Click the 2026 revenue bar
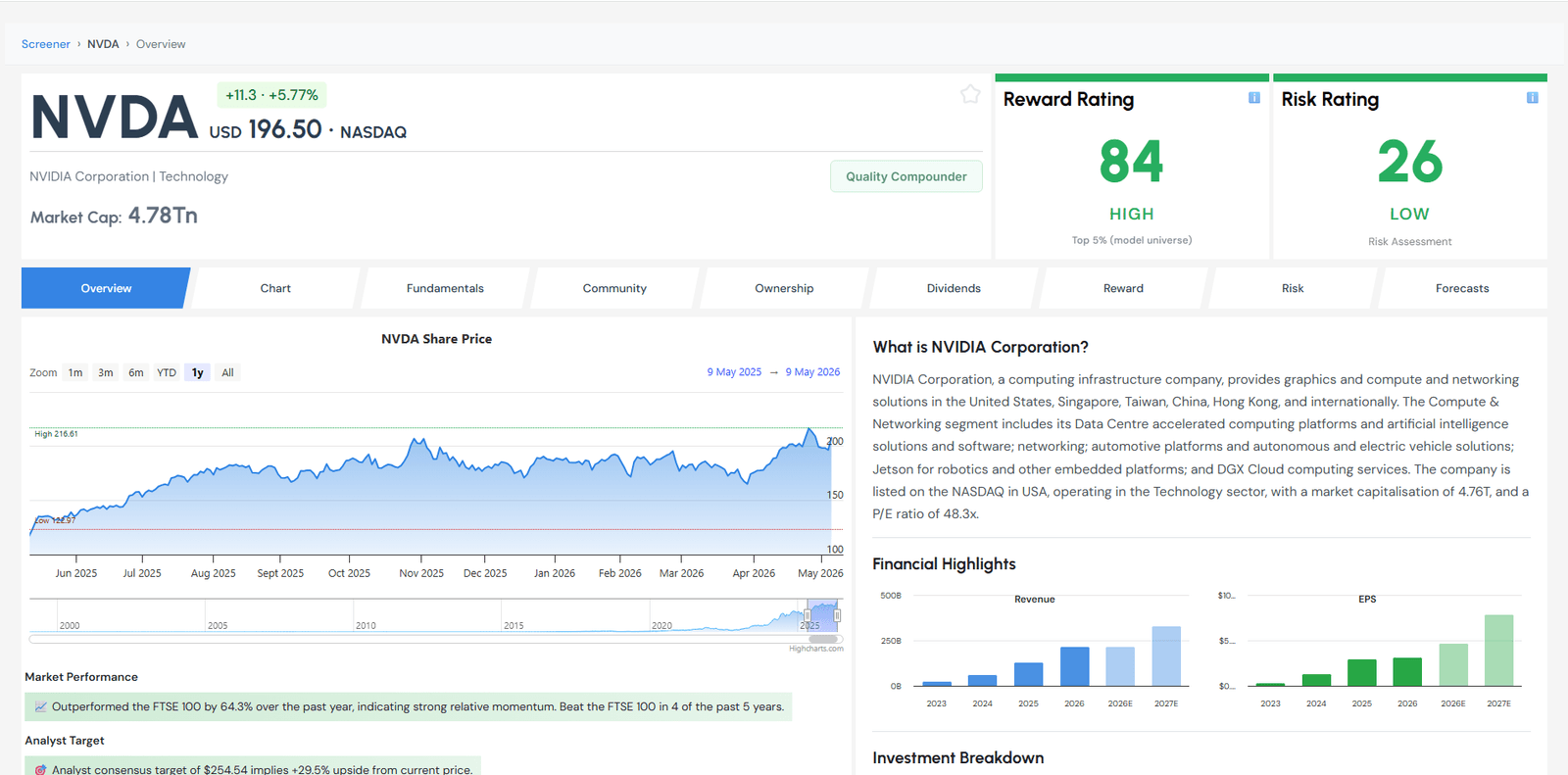This screenshot has width=1568, height=775. 1075,666
